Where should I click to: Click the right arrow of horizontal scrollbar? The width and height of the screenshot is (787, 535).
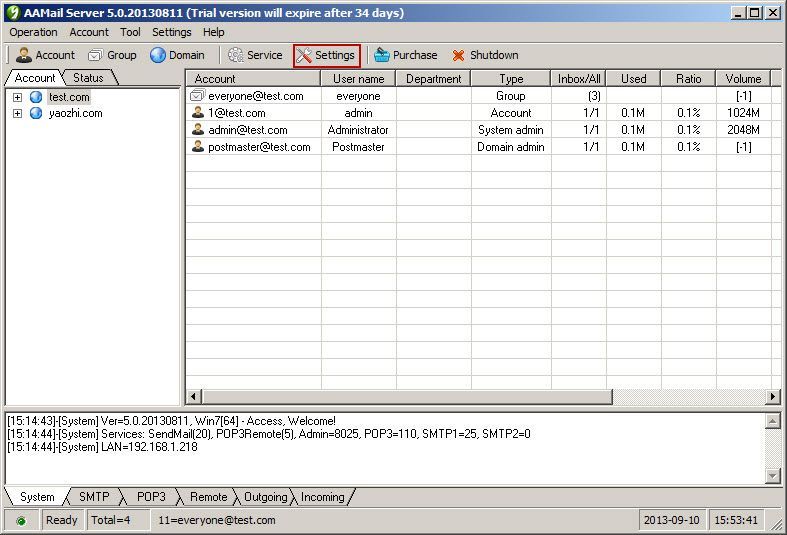[772, 396]
